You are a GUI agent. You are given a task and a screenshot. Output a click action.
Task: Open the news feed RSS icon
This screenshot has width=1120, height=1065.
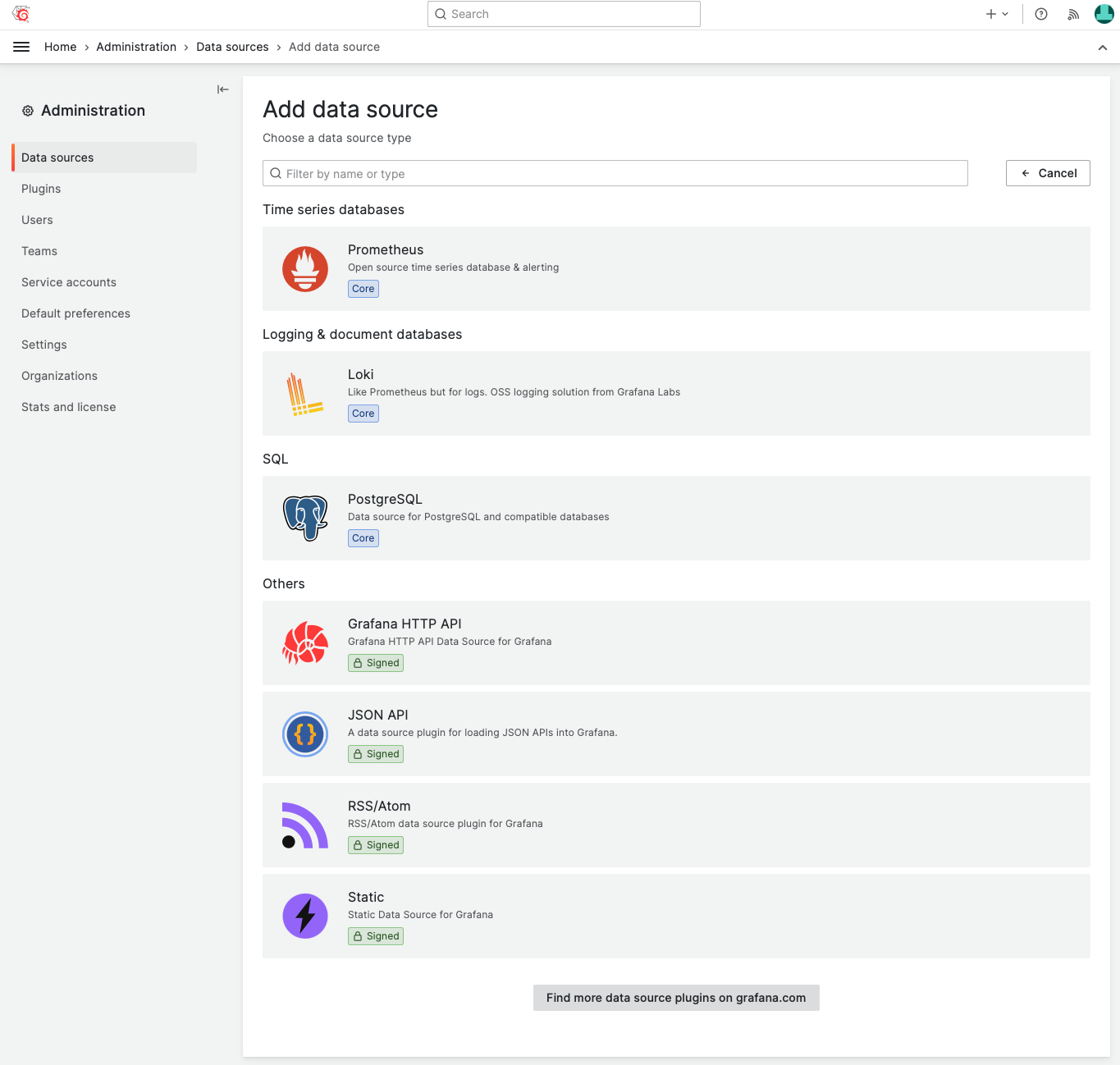1073,14
